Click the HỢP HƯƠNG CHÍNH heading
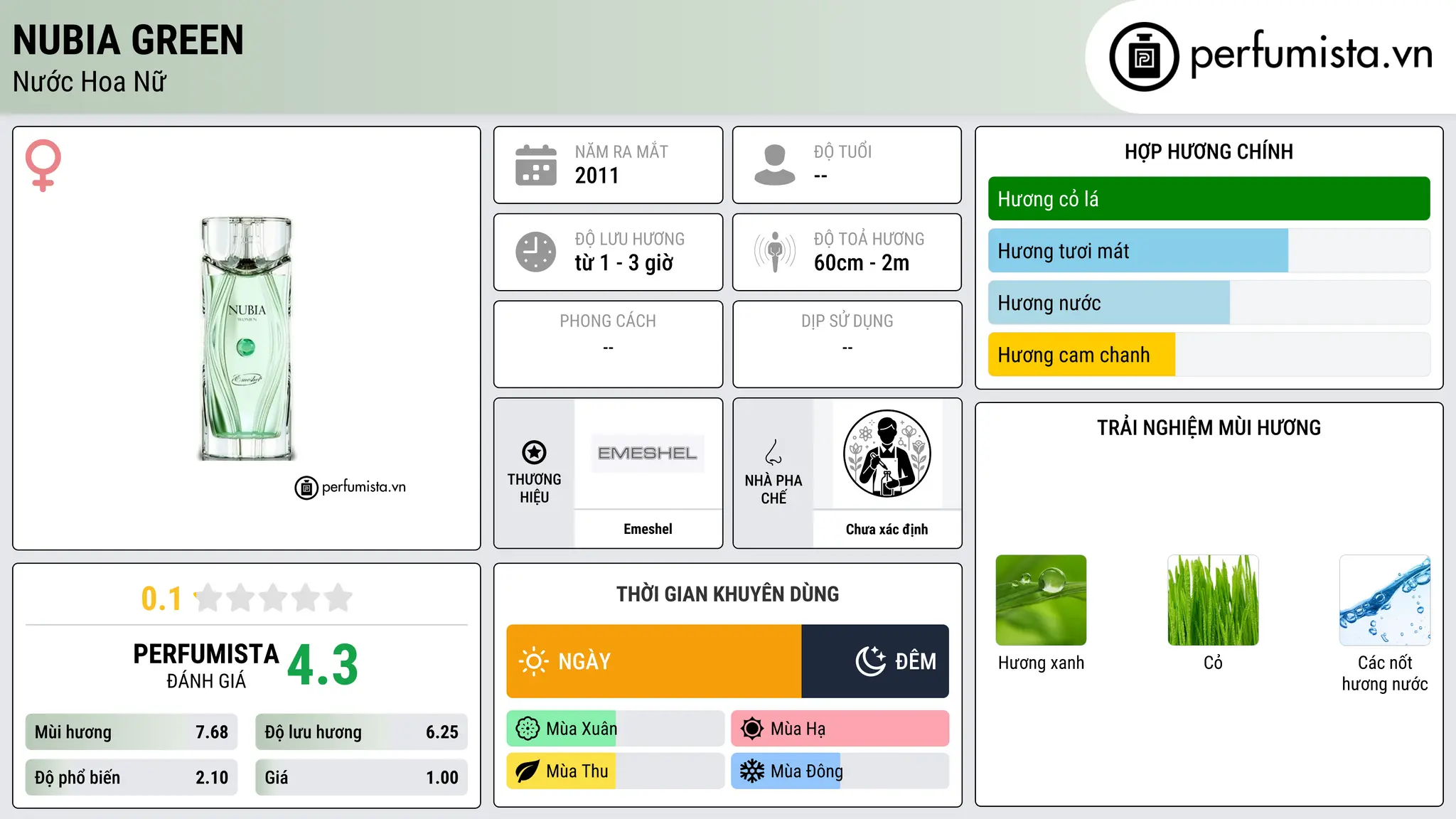Screen dimensions: 1456x819 pos(1209,152)
